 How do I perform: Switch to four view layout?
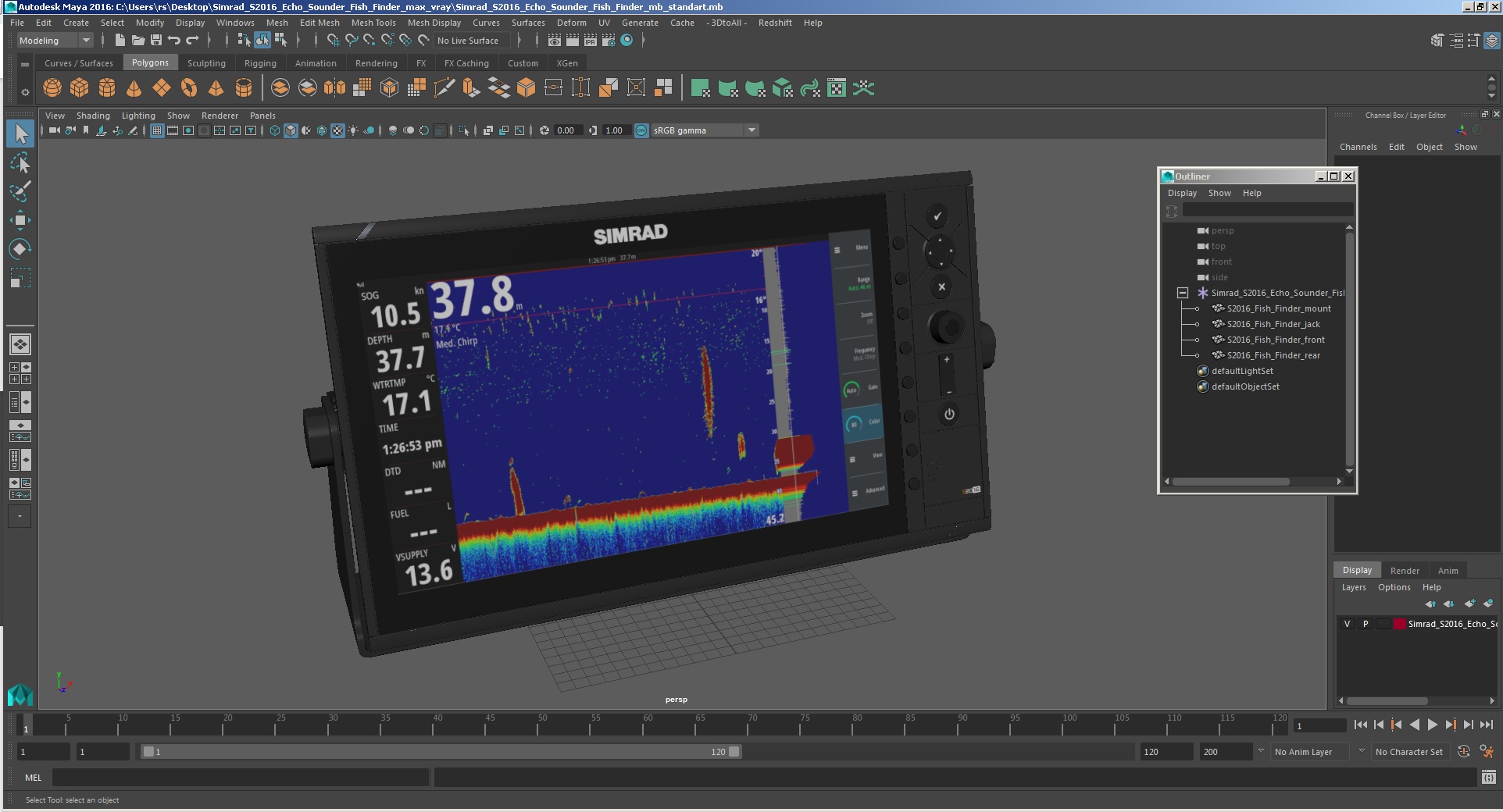point(20,373)
